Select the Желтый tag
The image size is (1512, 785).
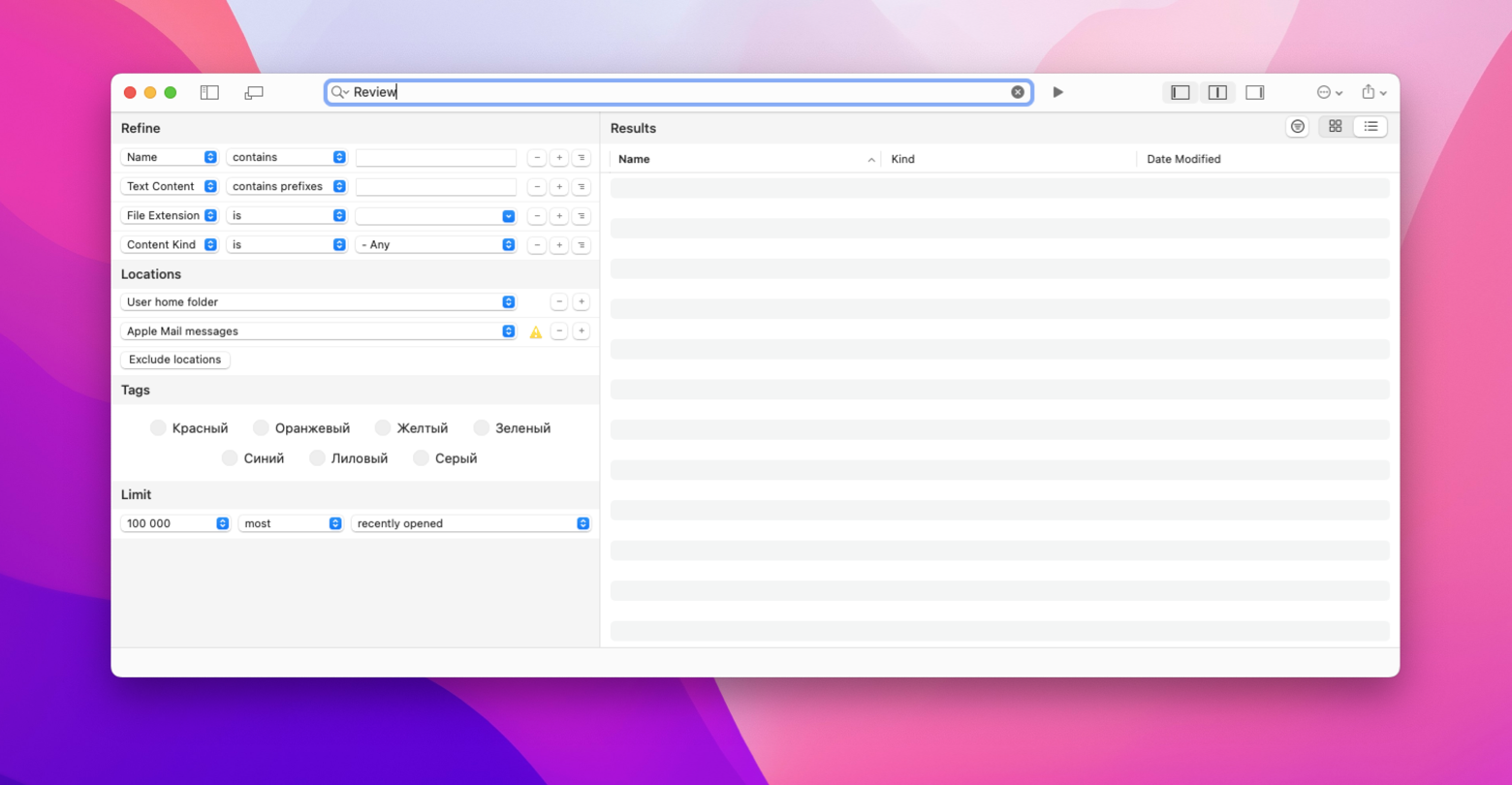coord(411,427)
